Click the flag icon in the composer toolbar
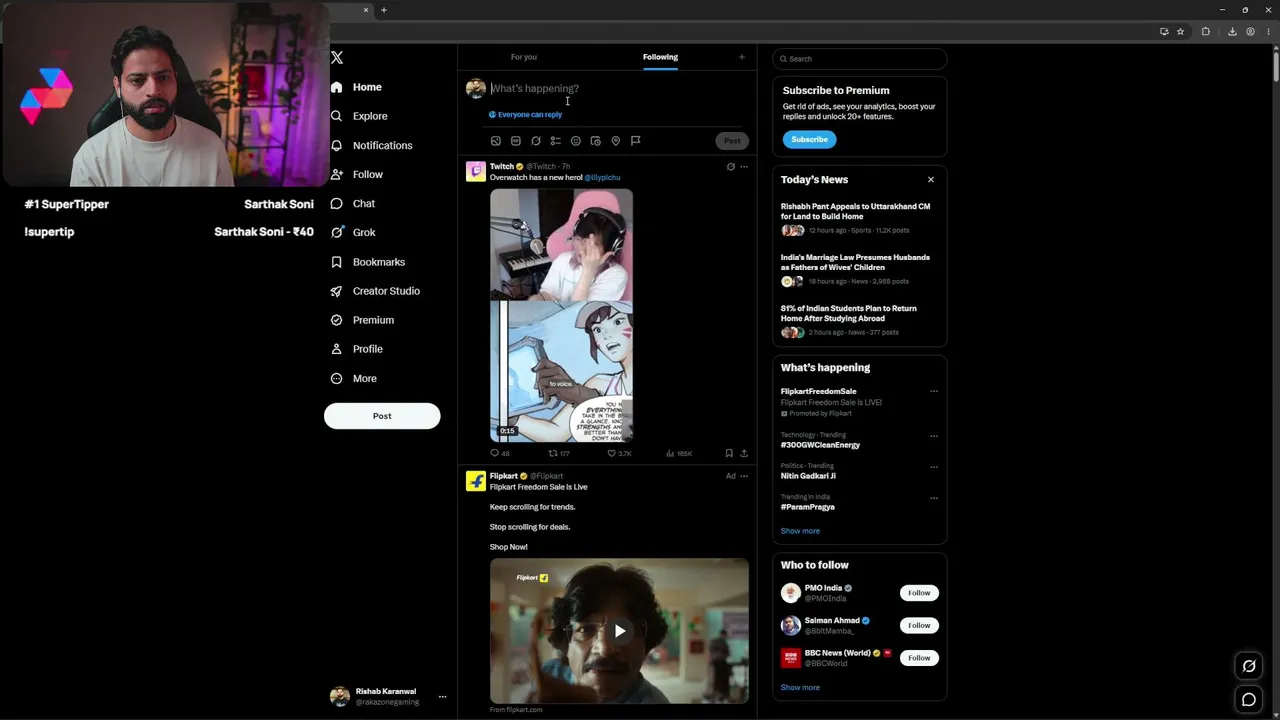The width and height of the screenshot is (1280, 720). tap(635, 141)
